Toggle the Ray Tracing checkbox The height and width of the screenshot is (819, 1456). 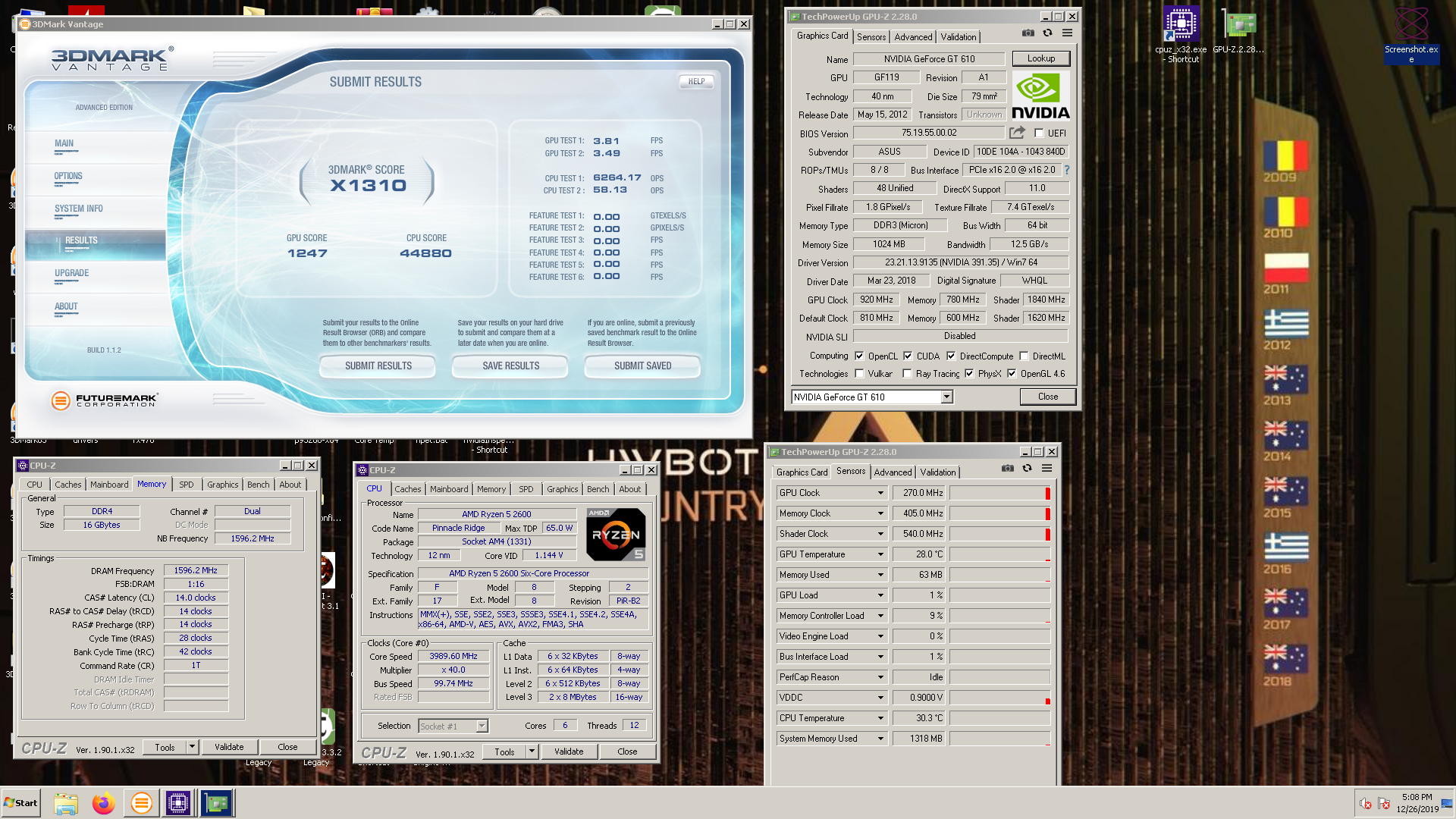click(x=907, y=374)
